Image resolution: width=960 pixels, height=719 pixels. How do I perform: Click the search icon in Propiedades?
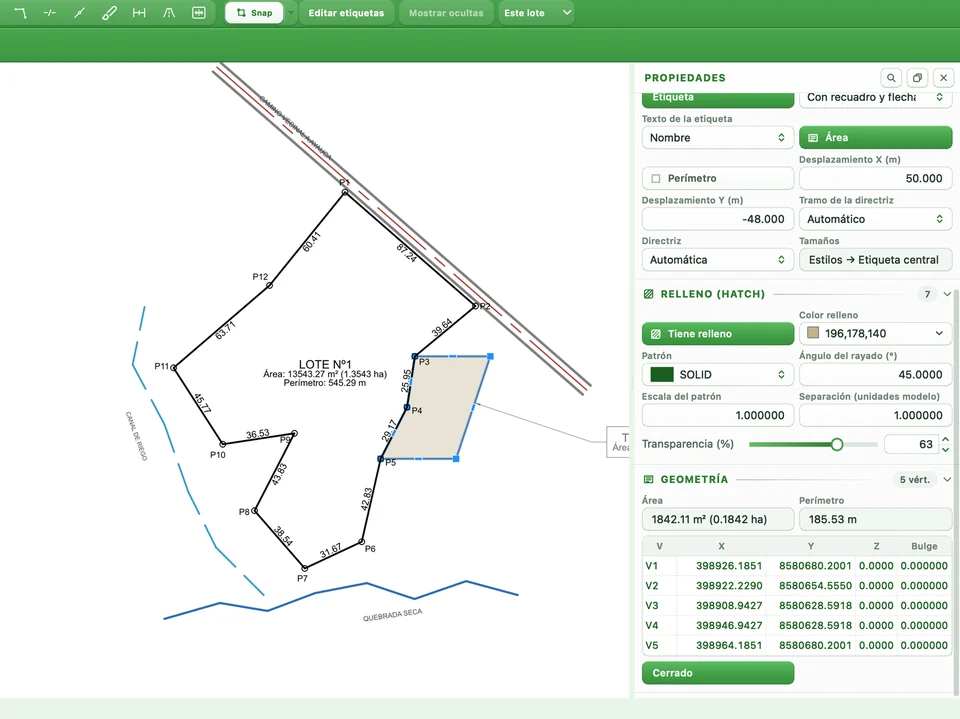pos(891,78)
